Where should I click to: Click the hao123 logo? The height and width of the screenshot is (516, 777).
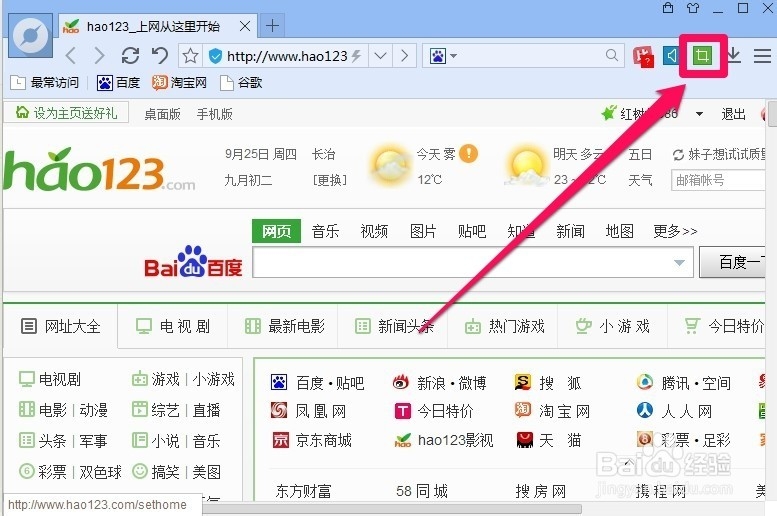[x=99, y=170]
